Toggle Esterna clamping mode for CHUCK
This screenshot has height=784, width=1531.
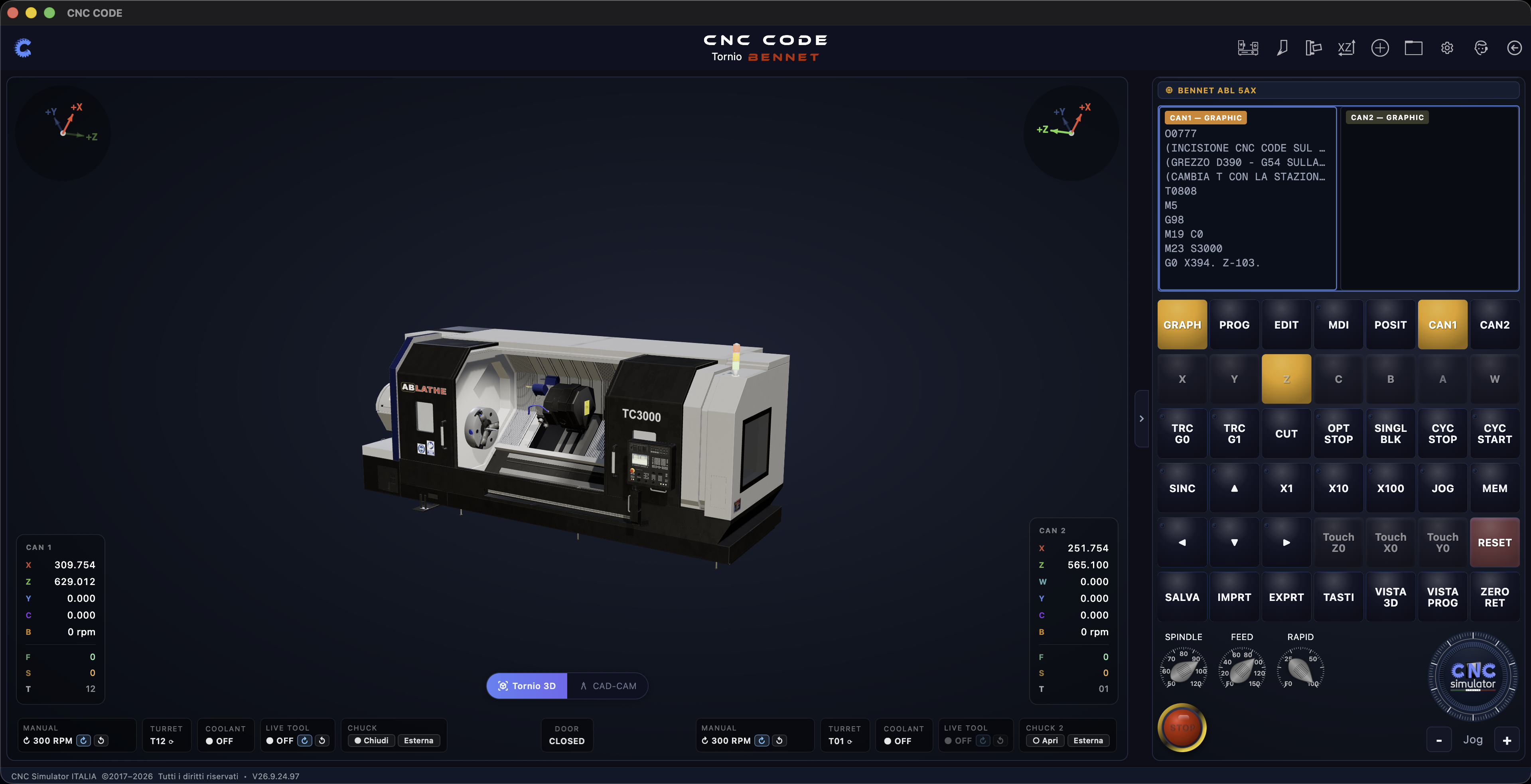[418, 741]
